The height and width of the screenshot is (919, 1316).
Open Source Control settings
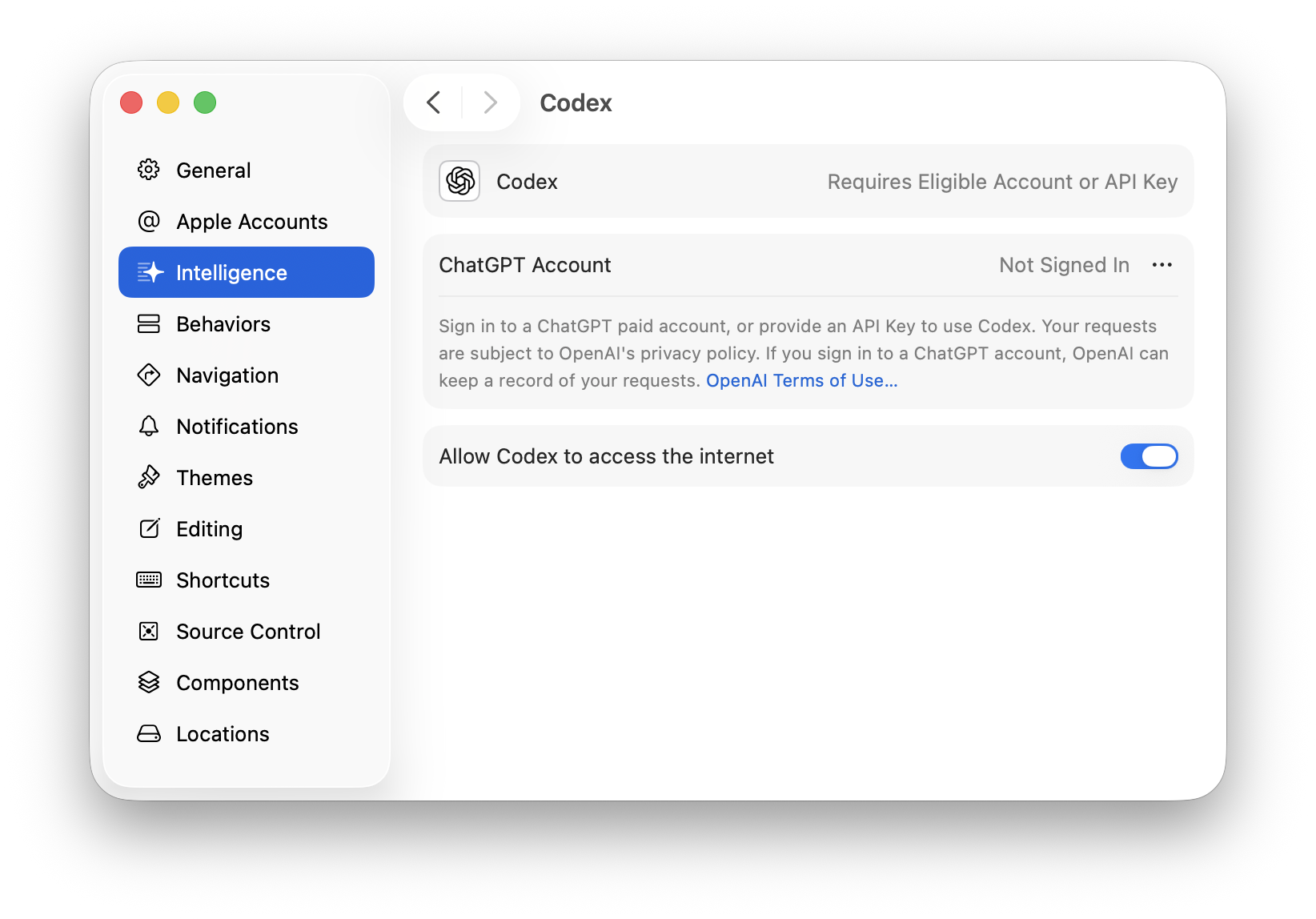pyautogui.click(x=247, y=631)
